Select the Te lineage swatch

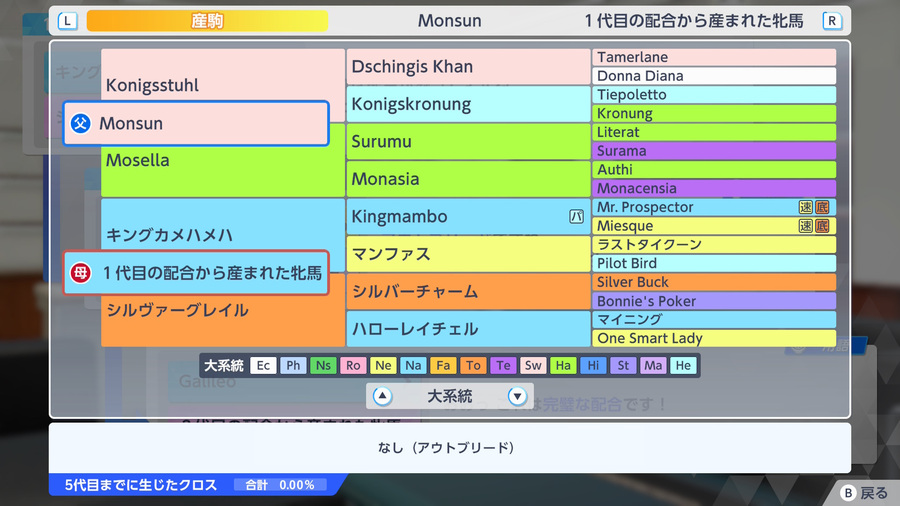tap(503, 365)
